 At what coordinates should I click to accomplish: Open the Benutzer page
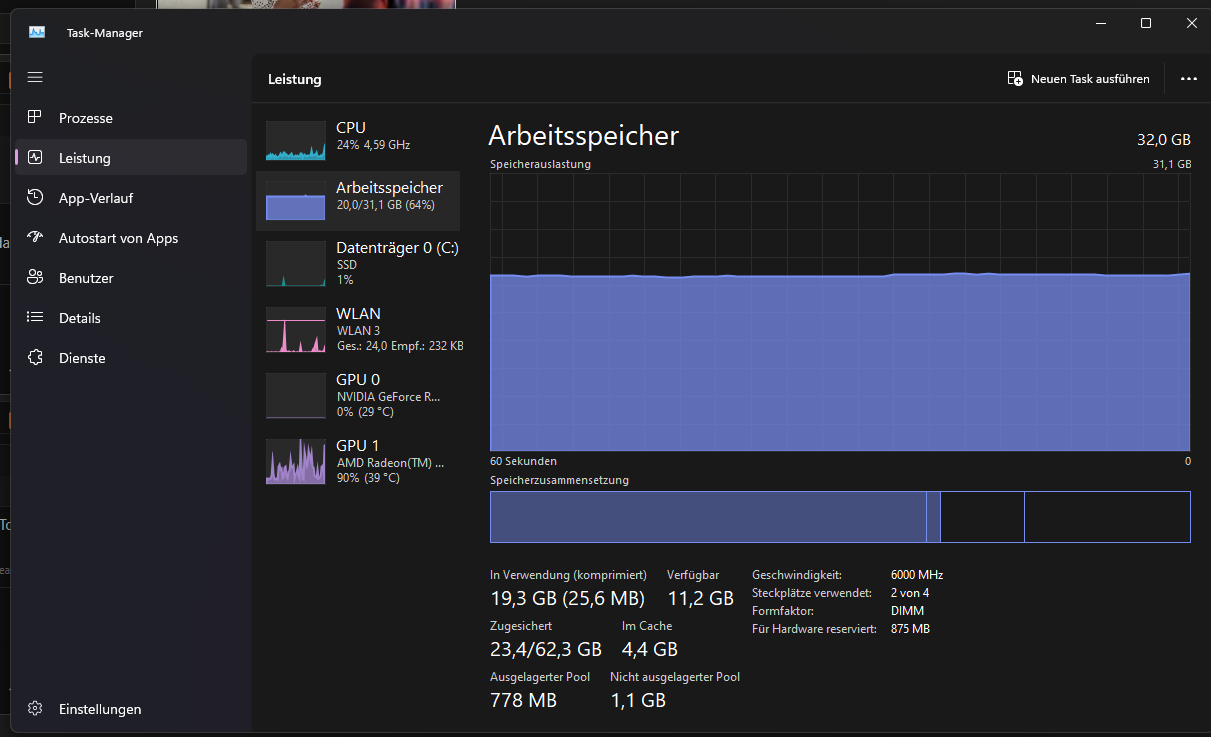[131, 277]
